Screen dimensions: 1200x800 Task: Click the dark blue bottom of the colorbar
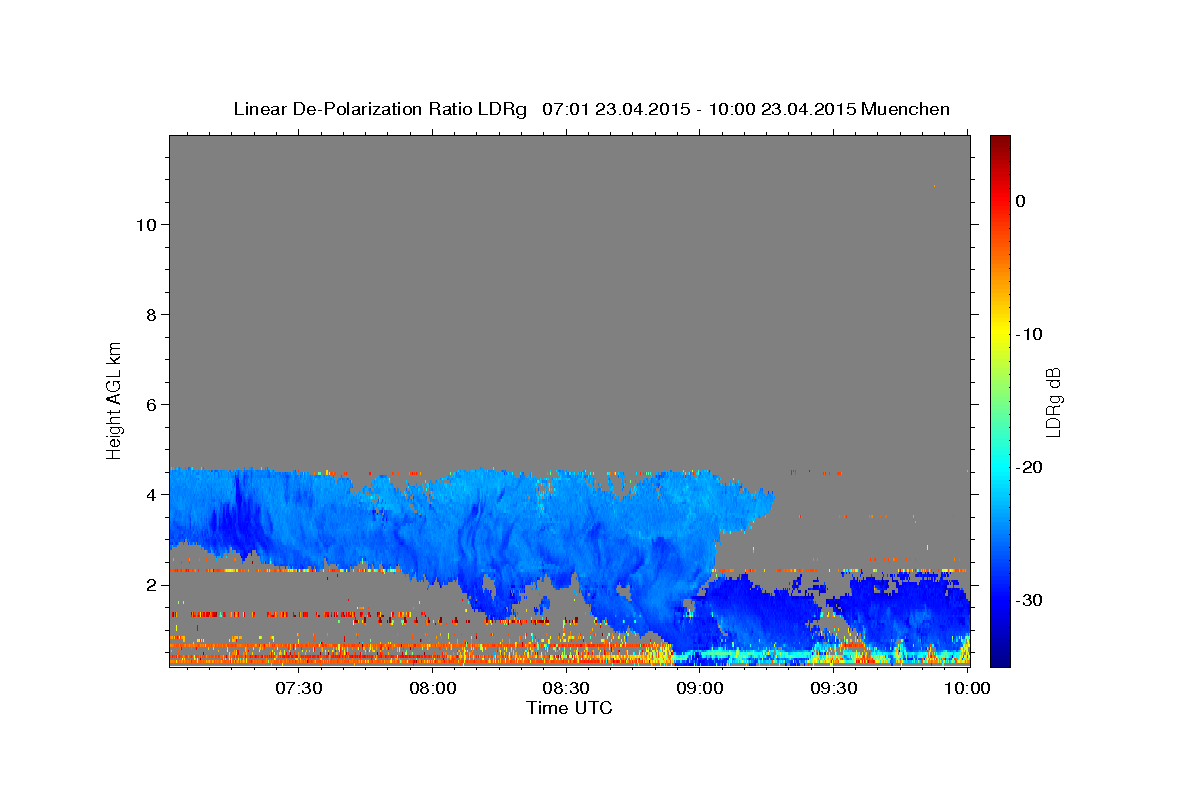(x=1000, y=655)
